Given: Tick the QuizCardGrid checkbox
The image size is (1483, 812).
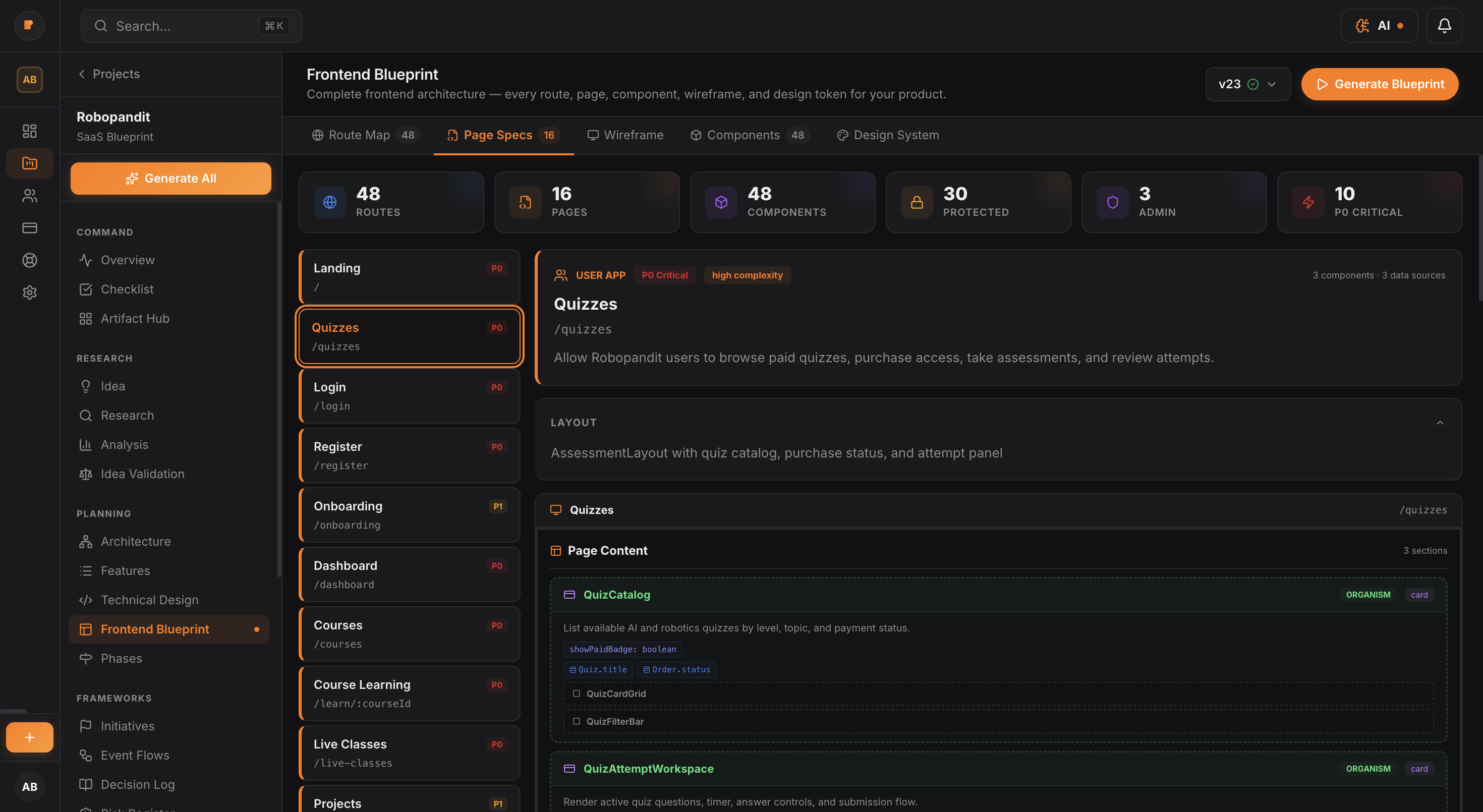Looking at the screenshot, I should (x=576, y=693).
